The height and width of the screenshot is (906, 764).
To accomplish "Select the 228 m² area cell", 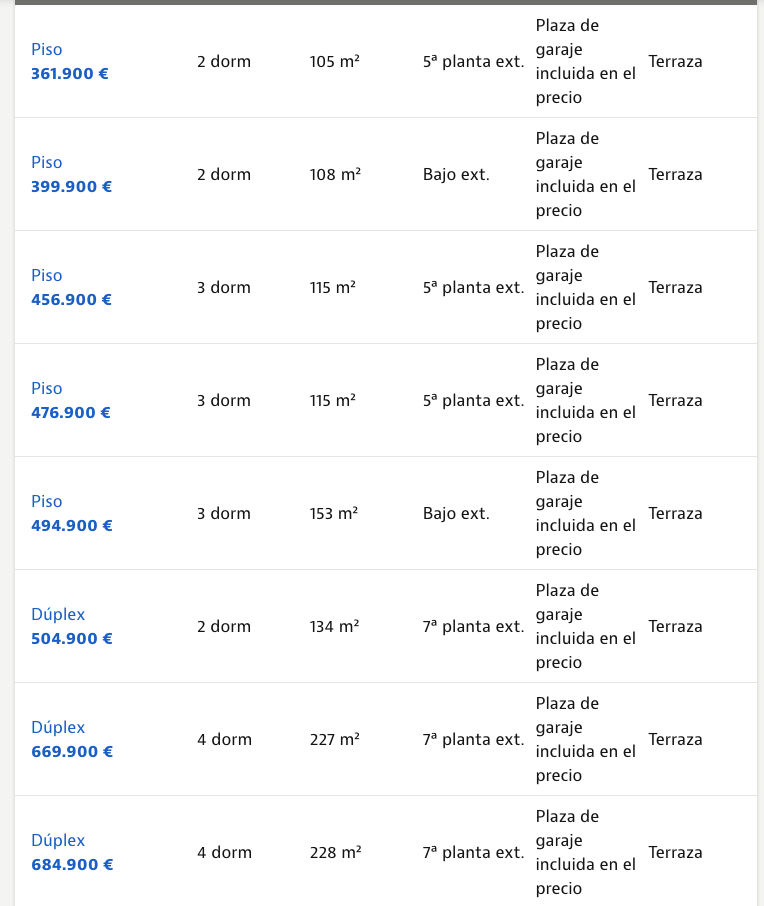I will (336, 853).
